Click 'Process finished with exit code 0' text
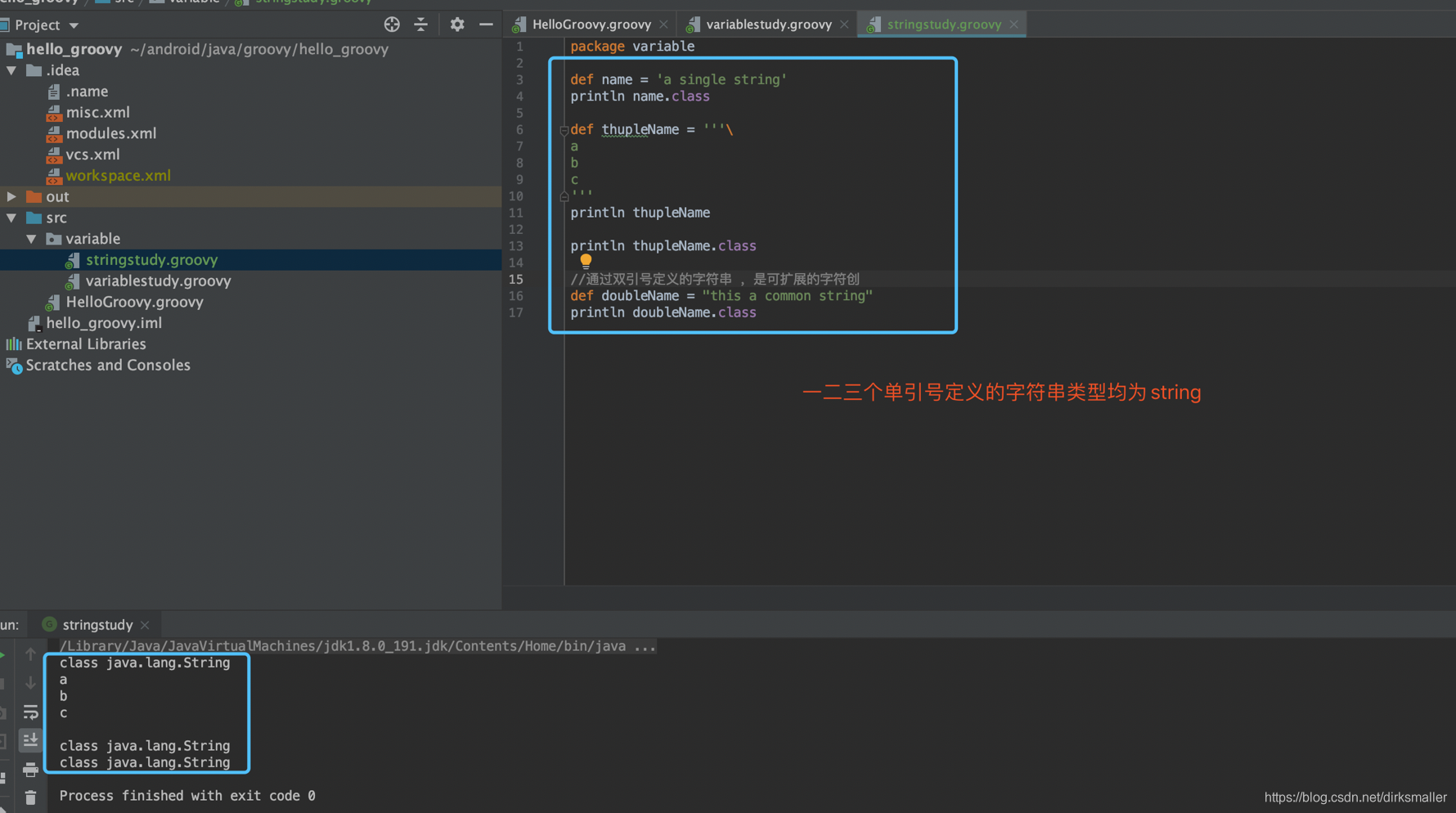The height and width of the screenshot is (813, 1456). [x=187, y=796]
